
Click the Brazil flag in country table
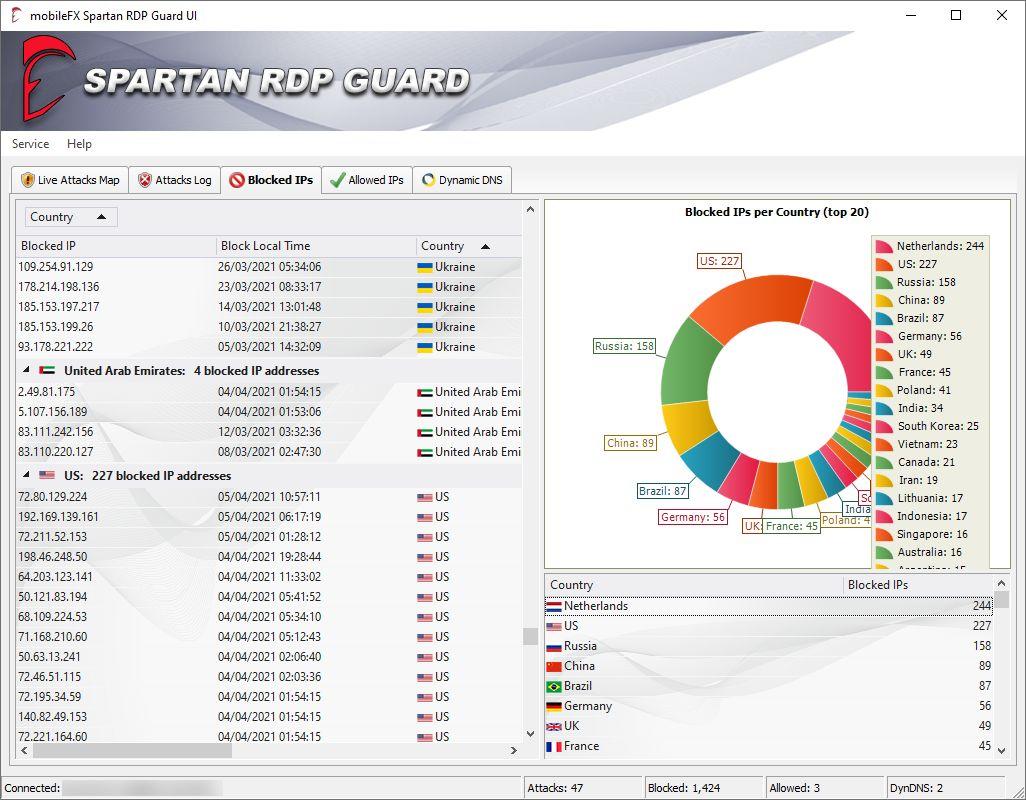click(x=554, y=687)
